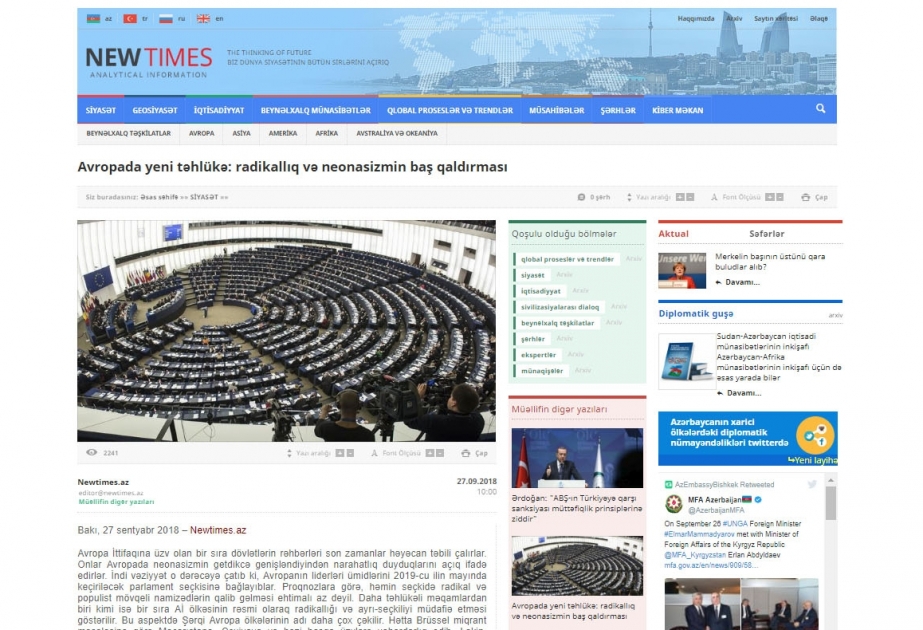Click the red Newtimes.az link in article

point(218,530)
